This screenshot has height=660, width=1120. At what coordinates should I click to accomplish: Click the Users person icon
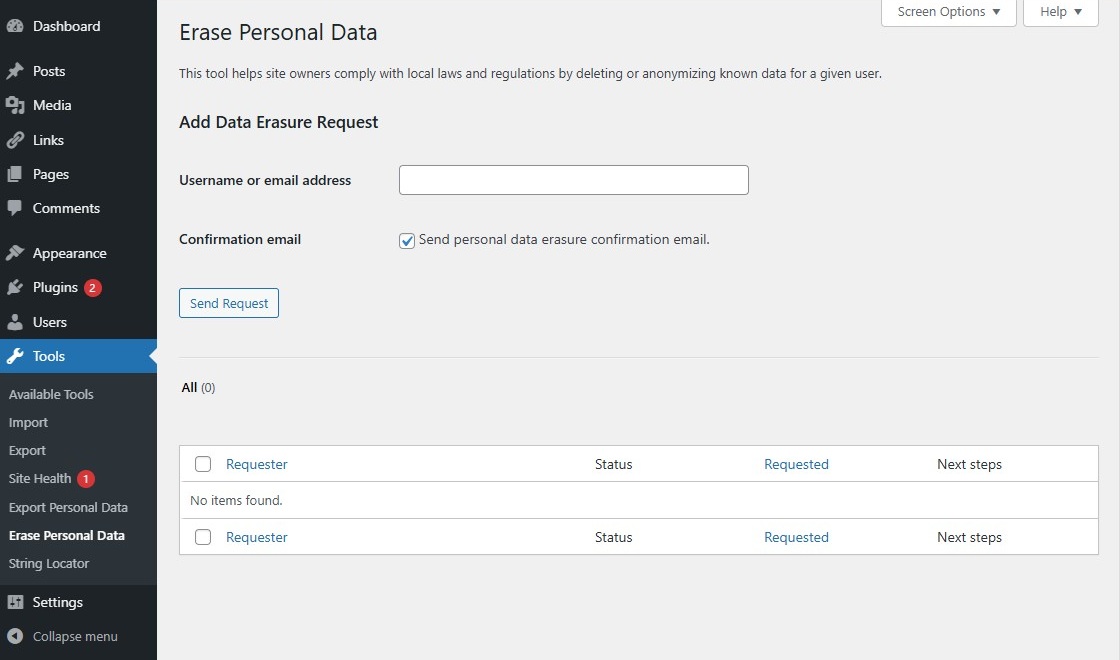click(15, 322)
